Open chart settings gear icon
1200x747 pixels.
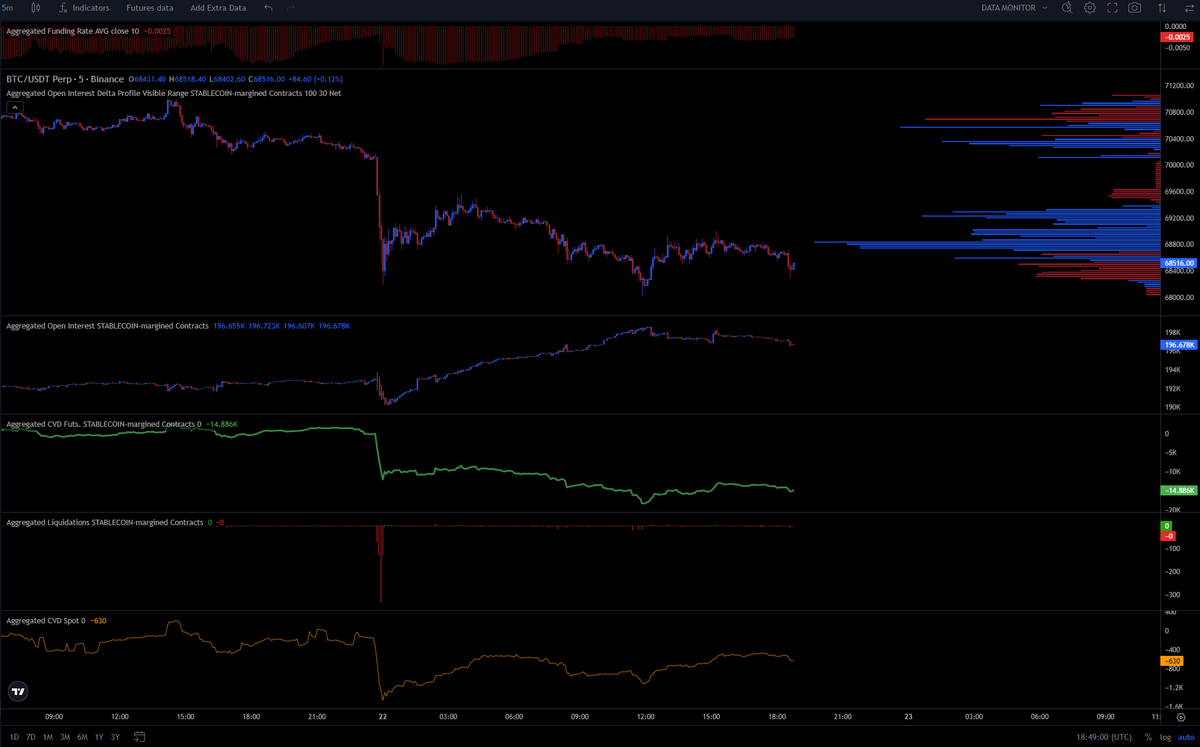(1090, 8)
